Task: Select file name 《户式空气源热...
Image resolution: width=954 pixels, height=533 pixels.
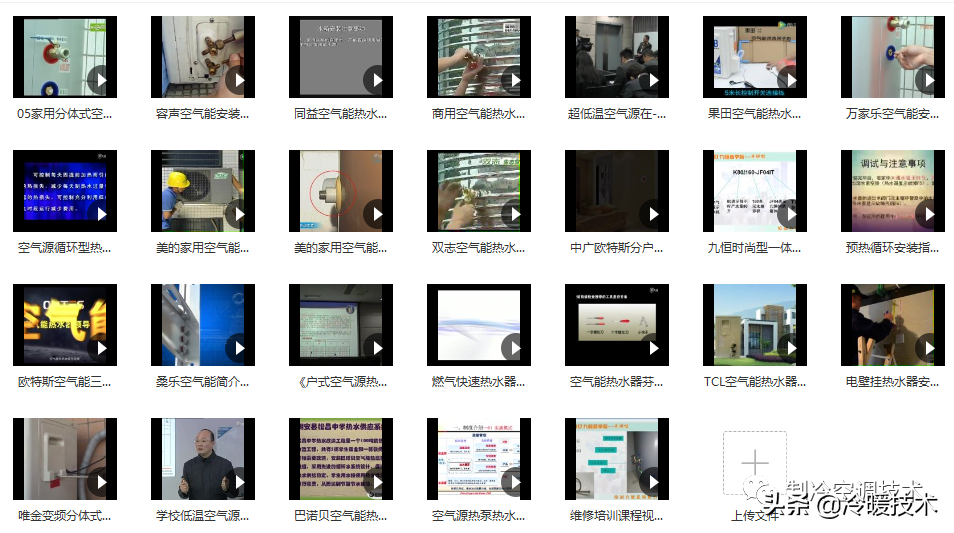Action: pyautogui.click(x=343, y=381)
